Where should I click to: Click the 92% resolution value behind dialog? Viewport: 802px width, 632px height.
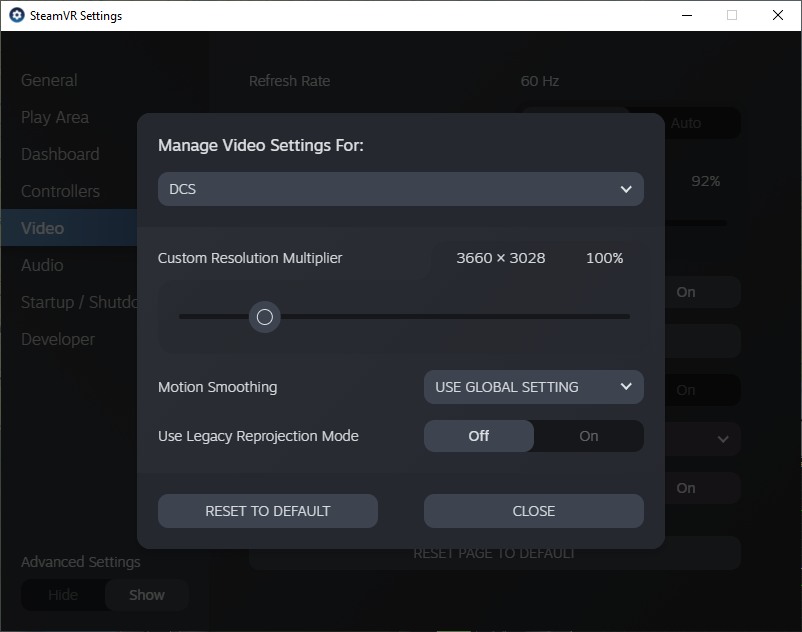coord(705,181)
